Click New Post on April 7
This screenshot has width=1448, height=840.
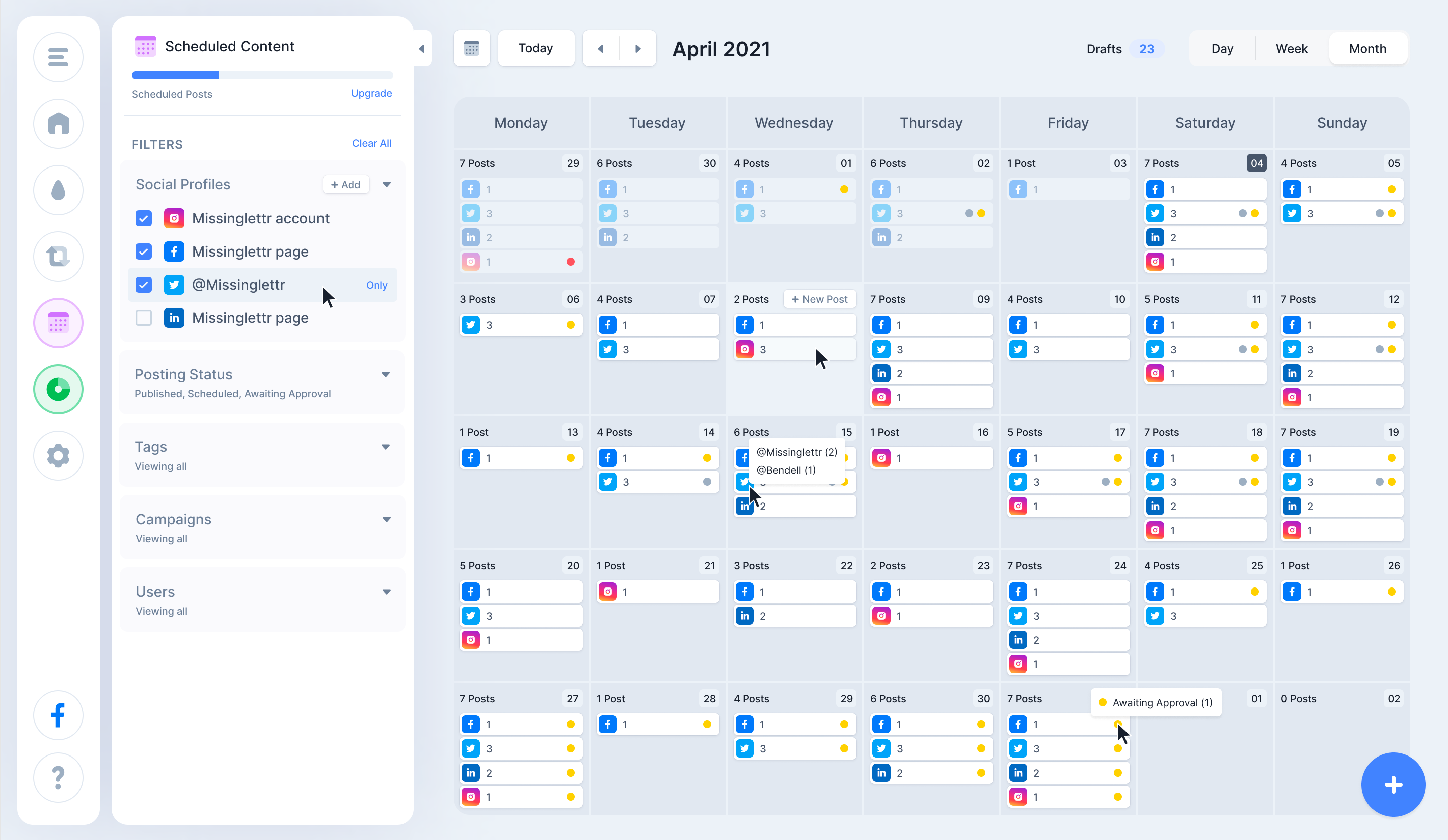point(820,299)
